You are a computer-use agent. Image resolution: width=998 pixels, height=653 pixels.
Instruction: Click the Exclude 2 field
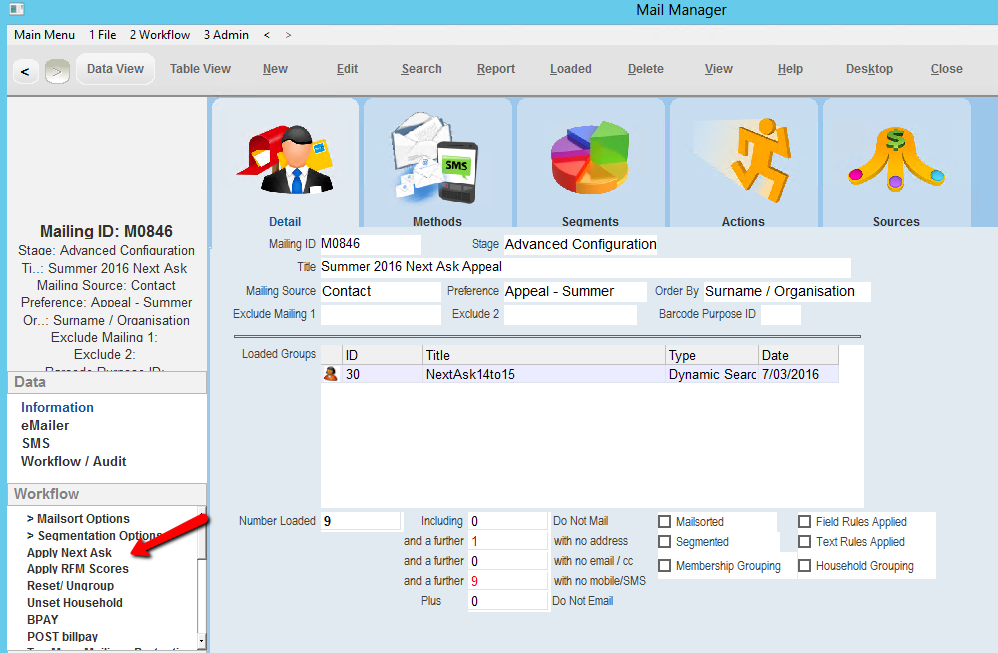(x=570, y=314)
